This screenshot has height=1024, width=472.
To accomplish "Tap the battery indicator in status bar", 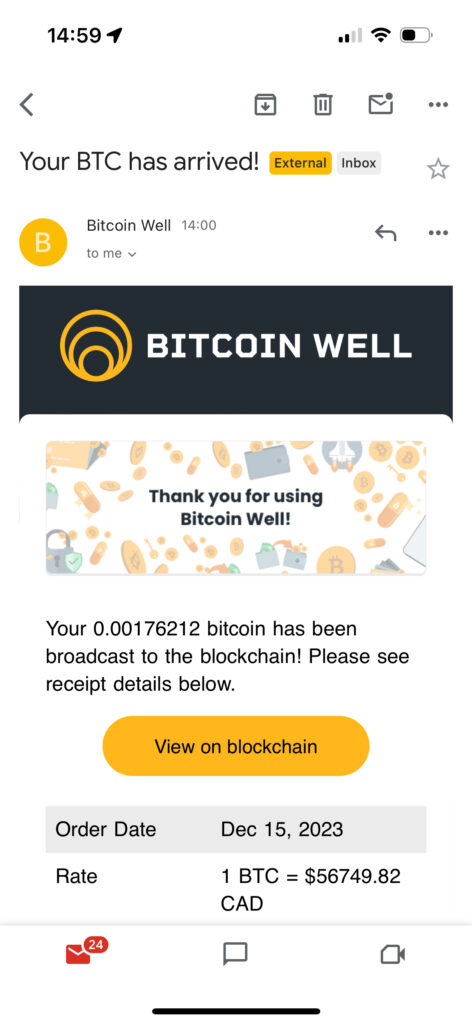I will click(416, 35).
